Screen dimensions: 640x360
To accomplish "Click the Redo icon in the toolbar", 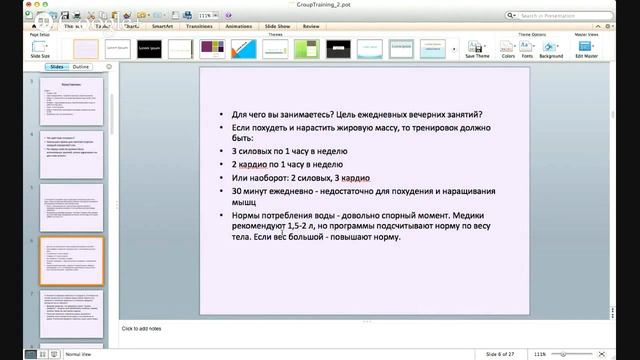I will click(x=158, y=16).
